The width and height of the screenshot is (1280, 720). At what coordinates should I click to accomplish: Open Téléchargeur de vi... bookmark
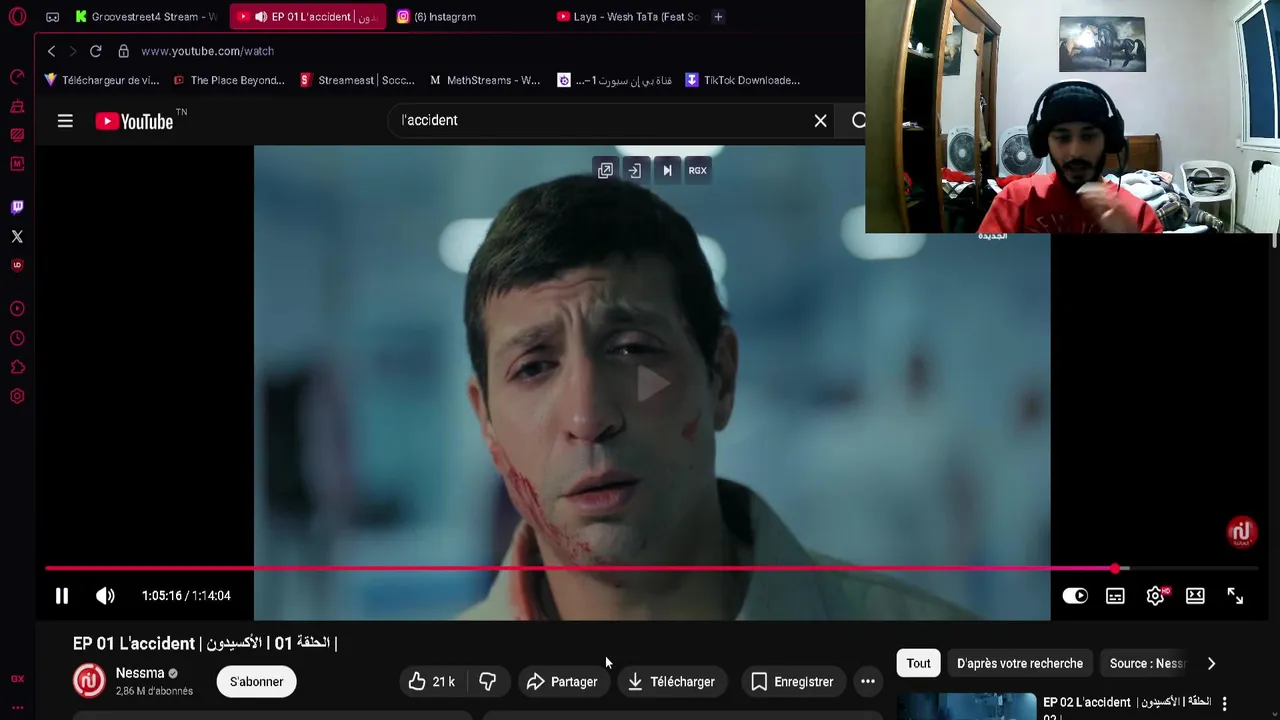click(x=102, y=80)
